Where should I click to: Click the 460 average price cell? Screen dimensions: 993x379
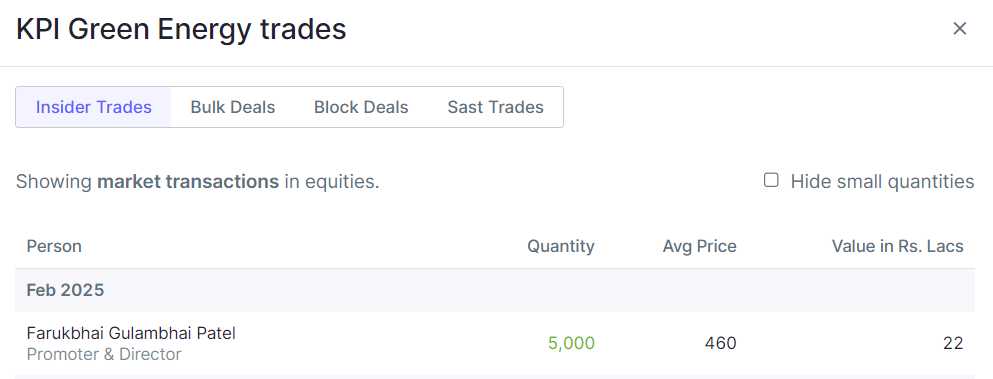(720, 344)
